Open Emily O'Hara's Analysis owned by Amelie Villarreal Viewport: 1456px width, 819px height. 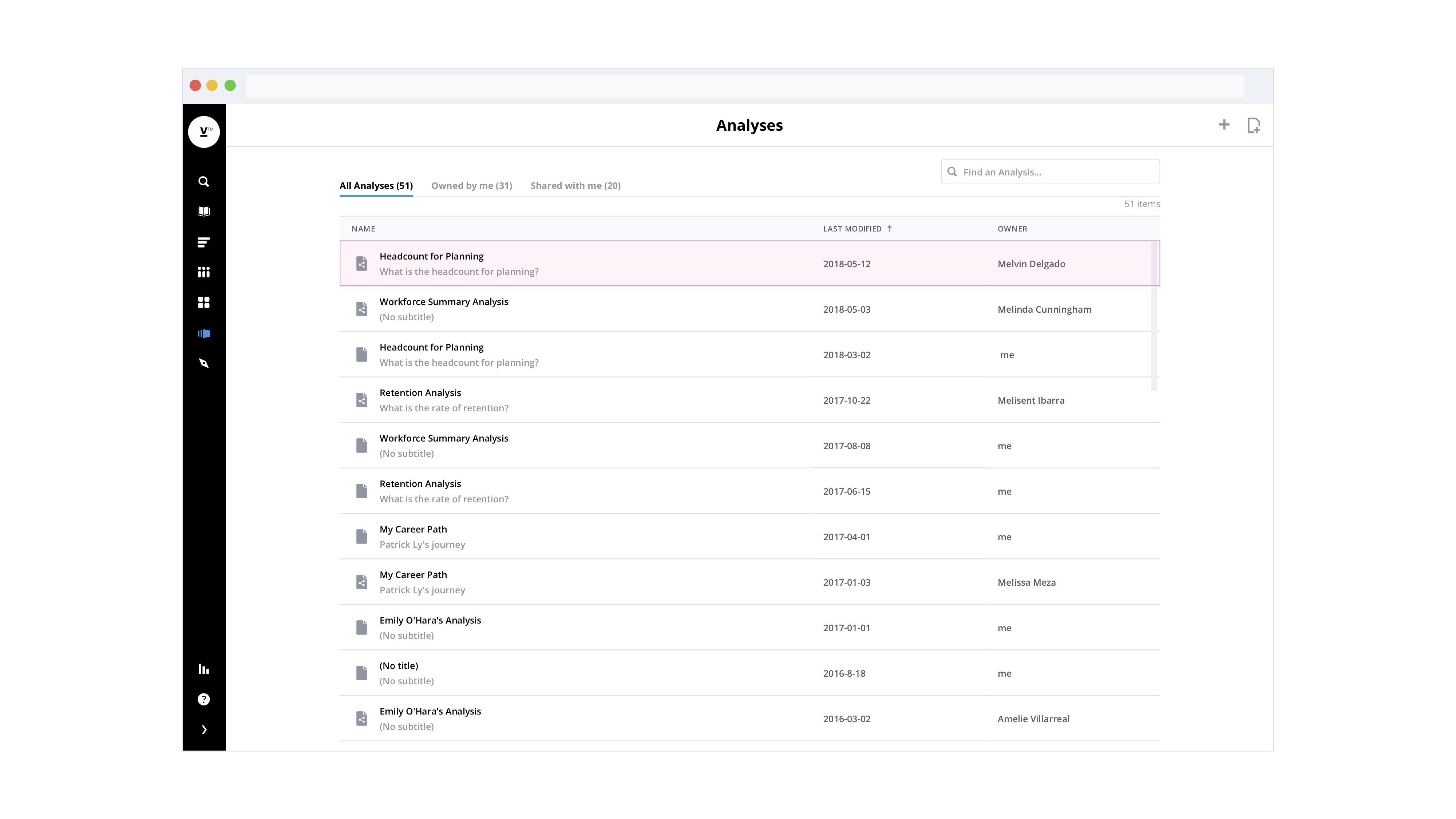(x=749, y=719)
